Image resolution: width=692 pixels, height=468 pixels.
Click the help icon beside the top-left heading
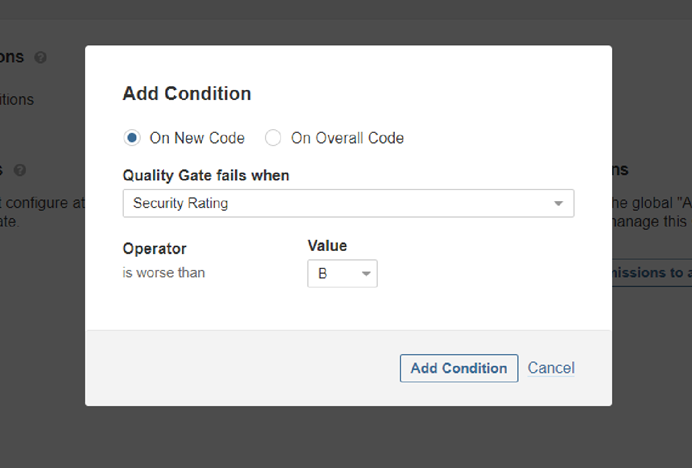[41, 57]
